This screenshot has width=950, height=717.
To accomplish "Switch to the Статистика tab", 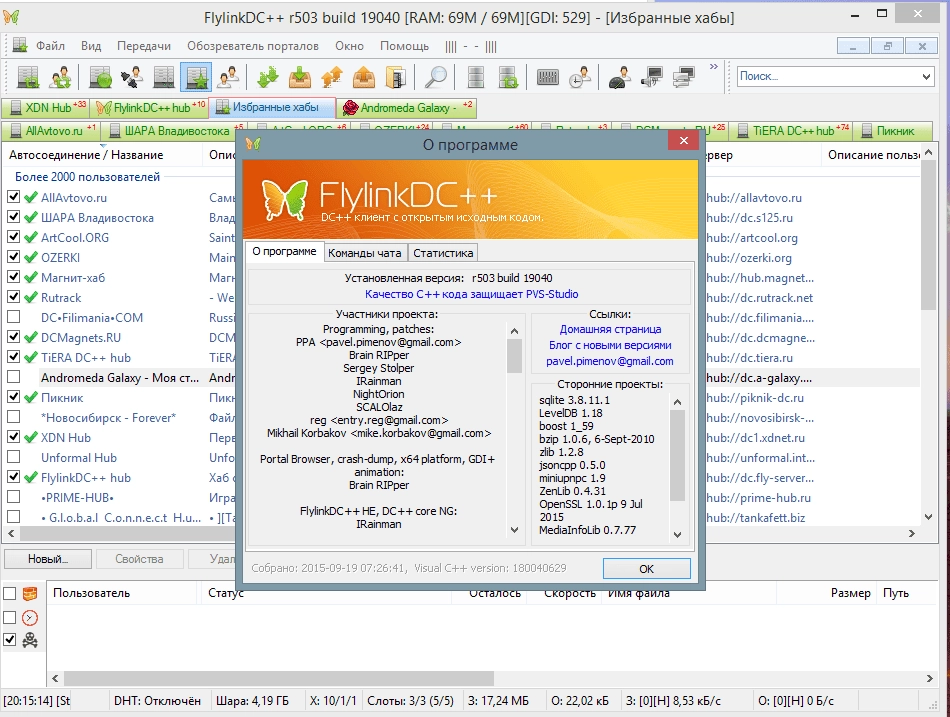I will pyautogui.click(x=443, y=253).
